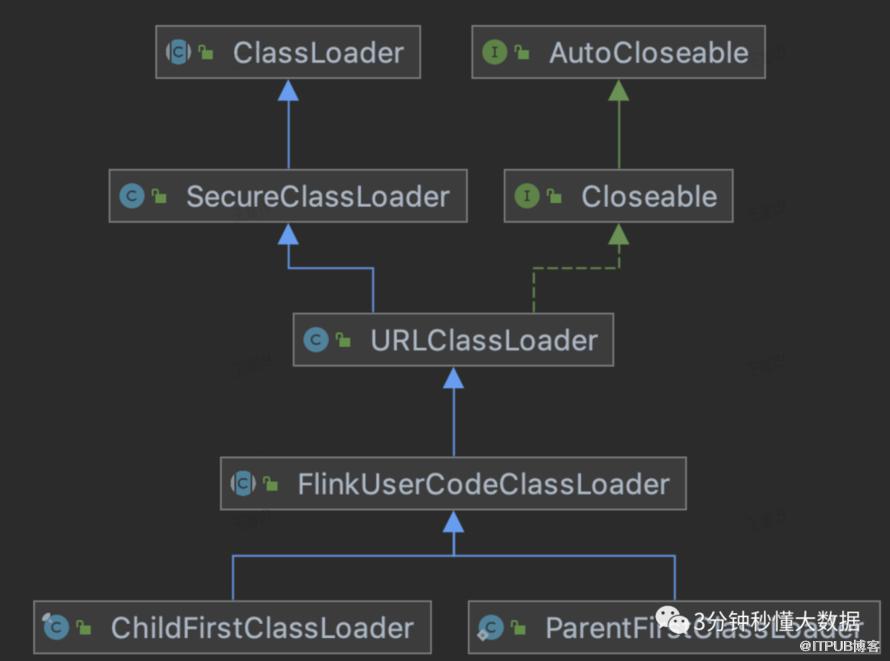
Task: Select the ChildFirstClassLoader node label
Action: [262, 628]
